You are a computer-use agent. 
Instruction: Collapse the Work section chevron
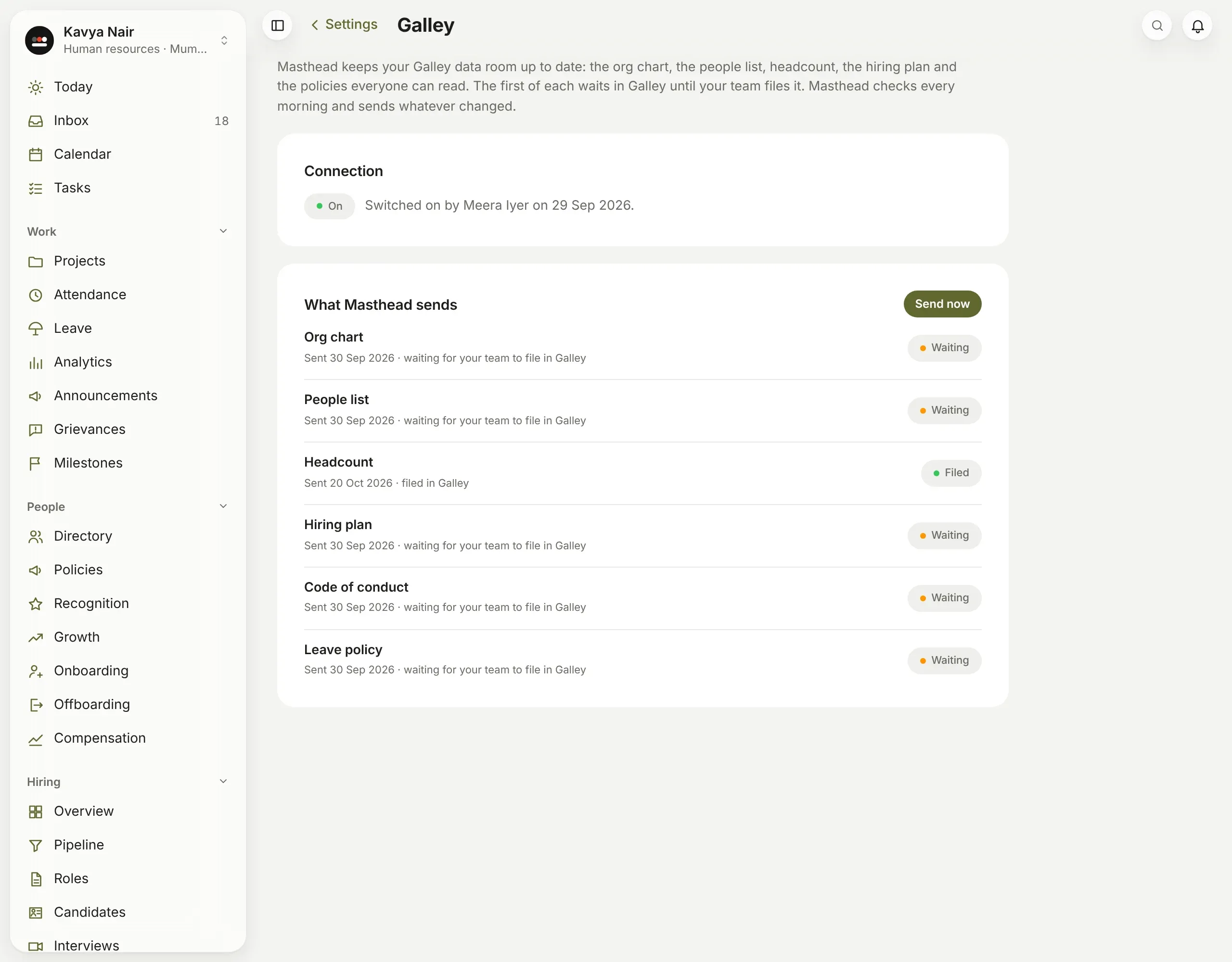tap(223, 231)
